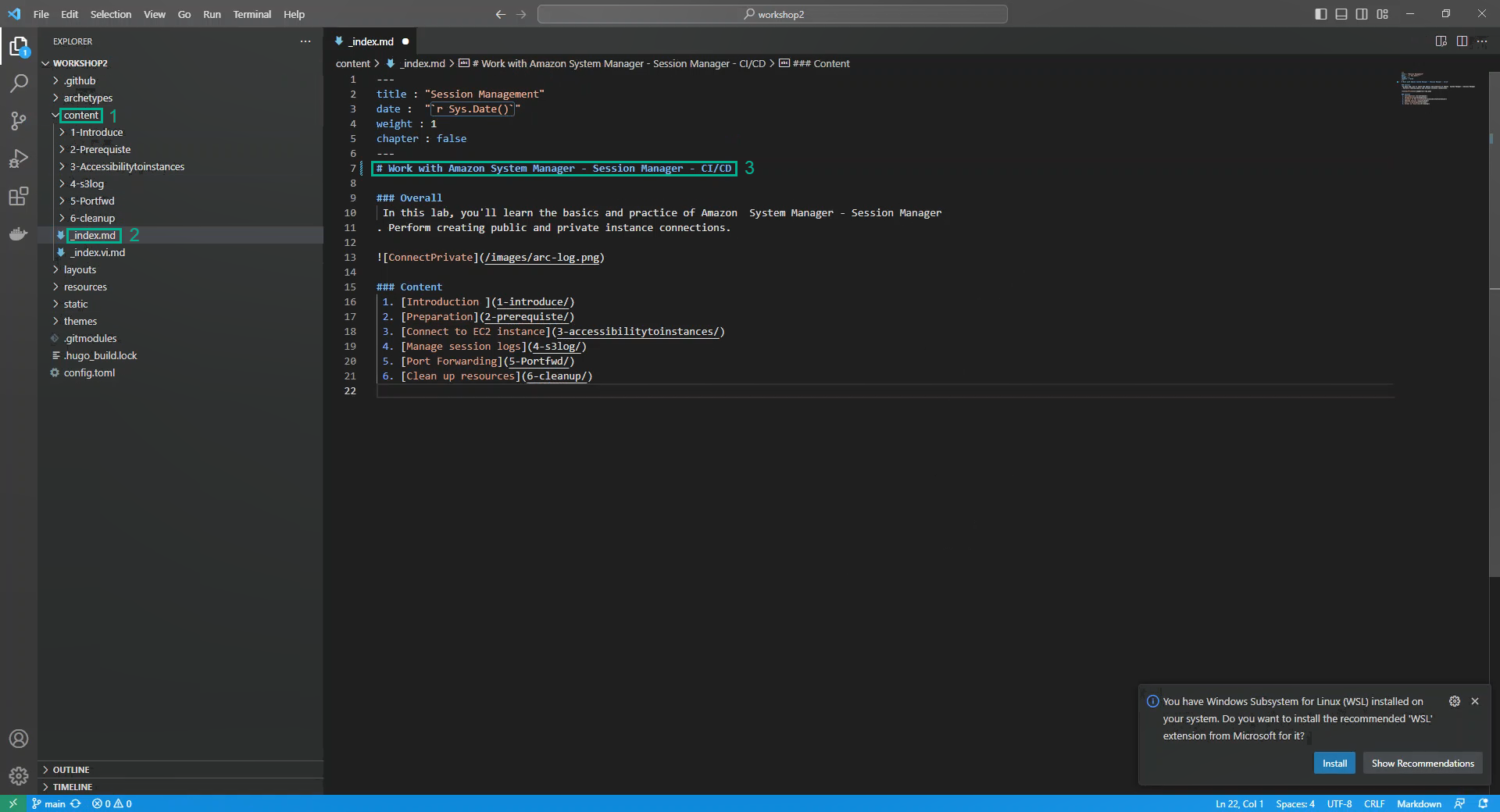
Task: Click the main branch status item
Action: tap(49, 803)
